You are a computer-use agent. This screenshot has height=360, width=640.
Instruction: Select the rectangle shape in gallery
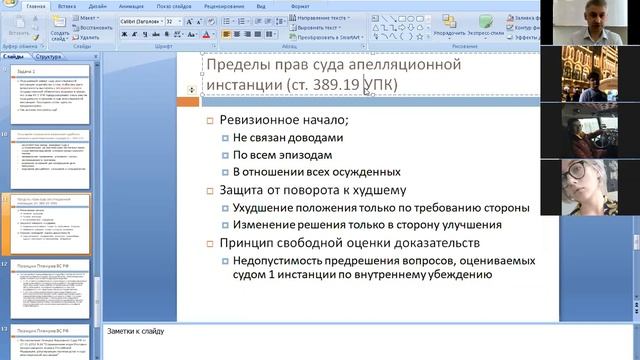(x=402, y=18)
